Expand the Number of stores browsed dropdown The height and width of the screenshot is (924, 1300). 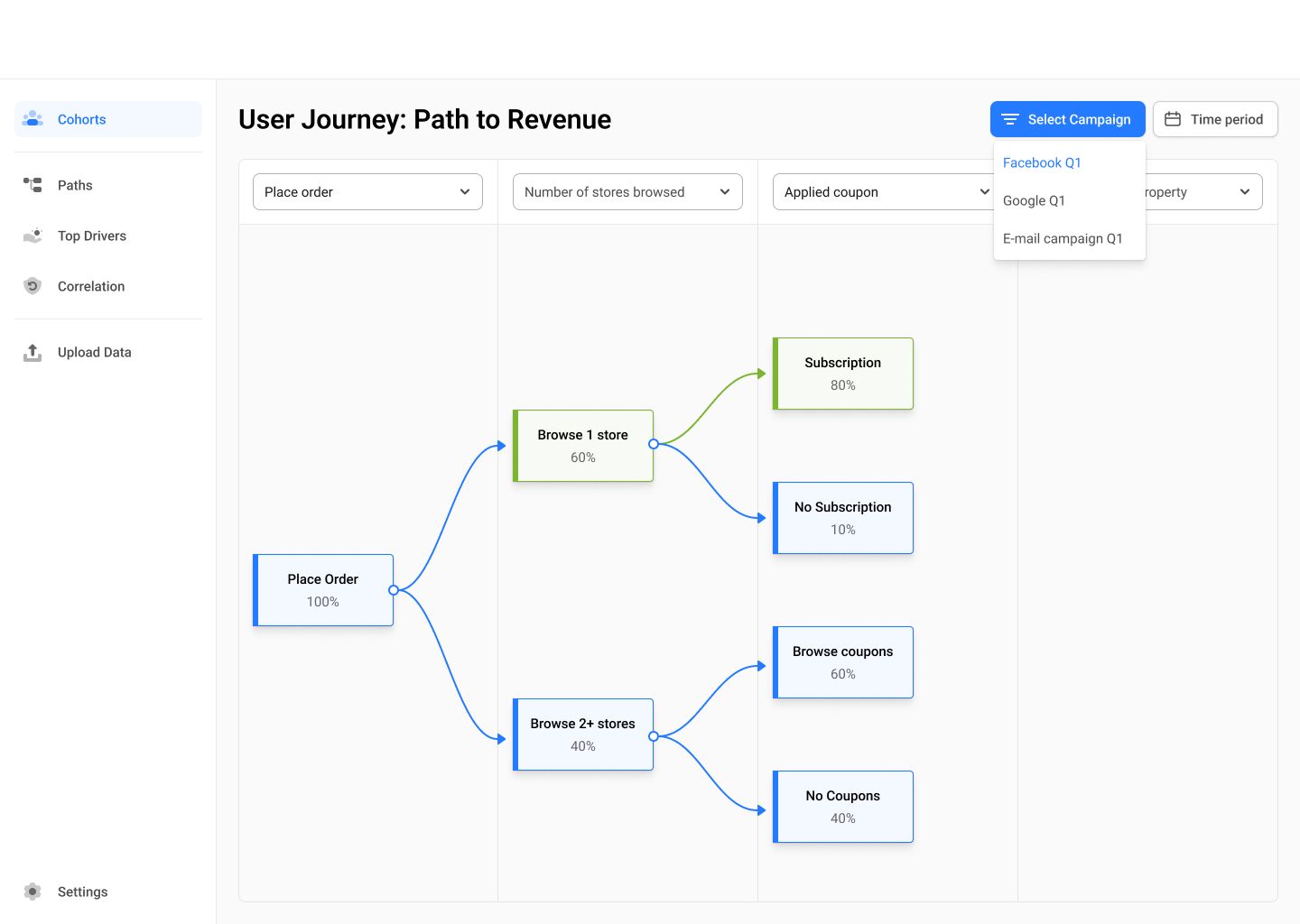(x=627, y=191)
